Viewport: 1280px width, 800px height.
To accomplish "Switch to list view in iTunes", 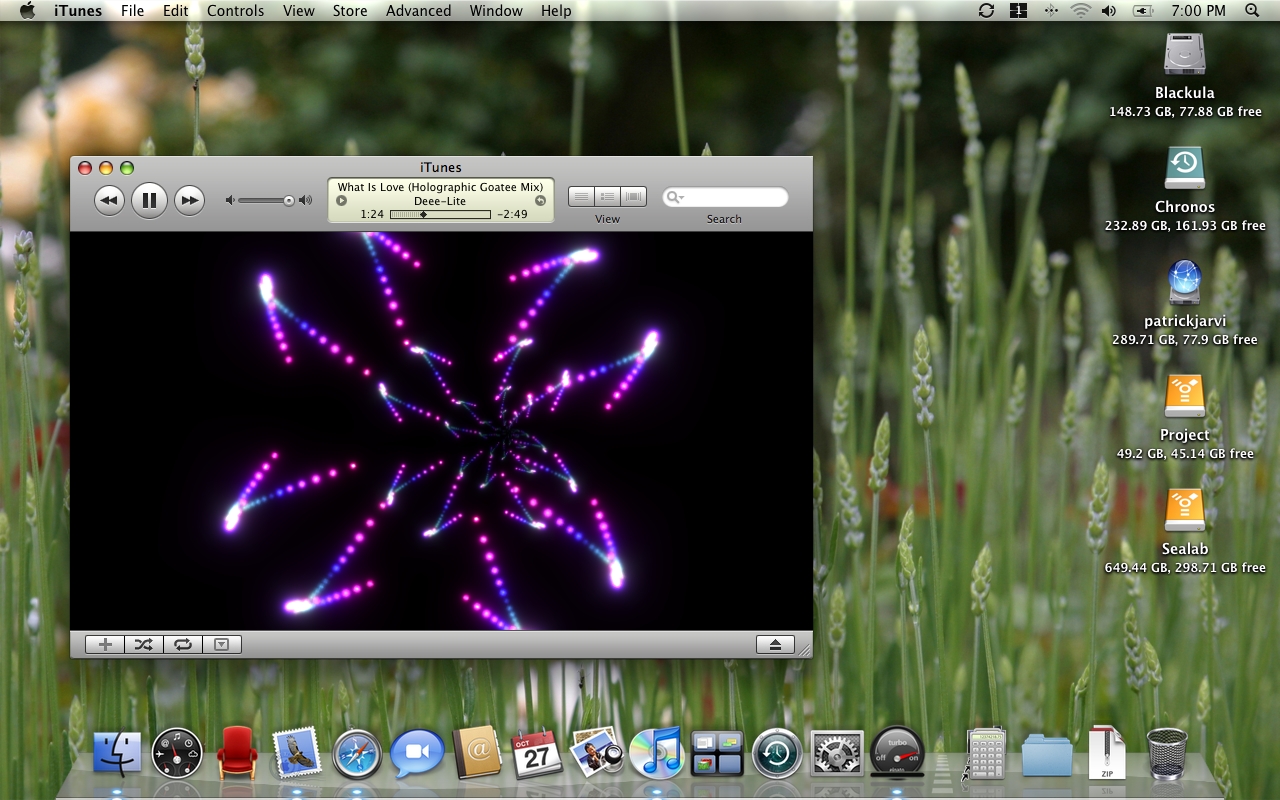I will click(x=581, y=197).
